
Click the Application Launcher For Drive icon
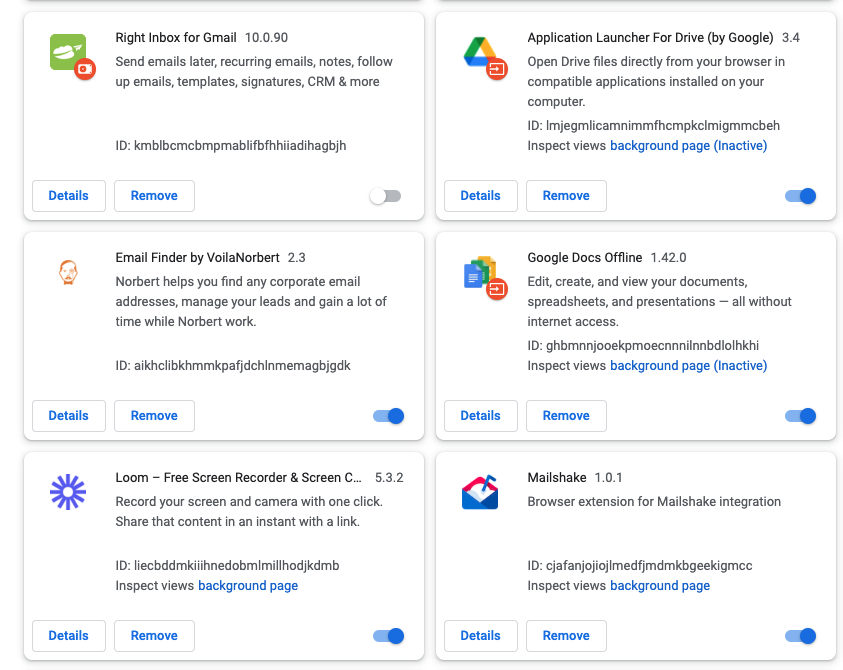481,52
